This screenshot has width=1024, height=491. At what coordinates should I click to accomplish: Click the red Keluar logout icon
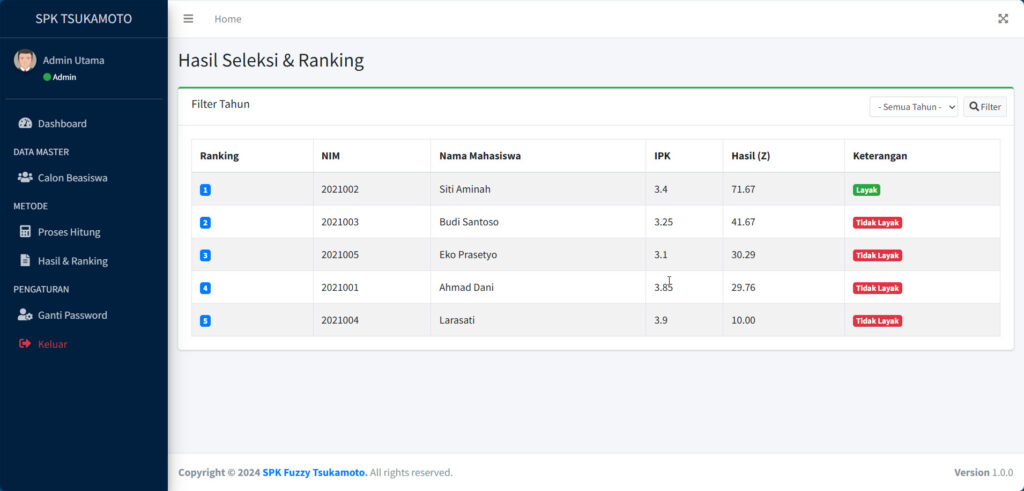click(x=25, y=344)
